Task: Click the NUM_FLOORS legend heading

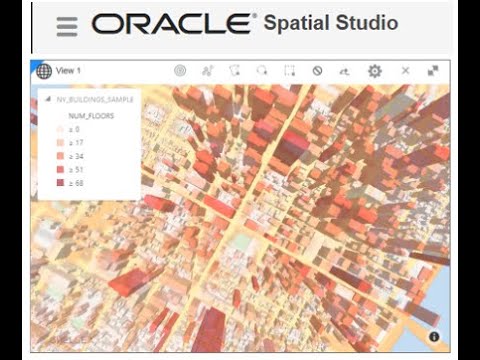Action: pos(91,116)
